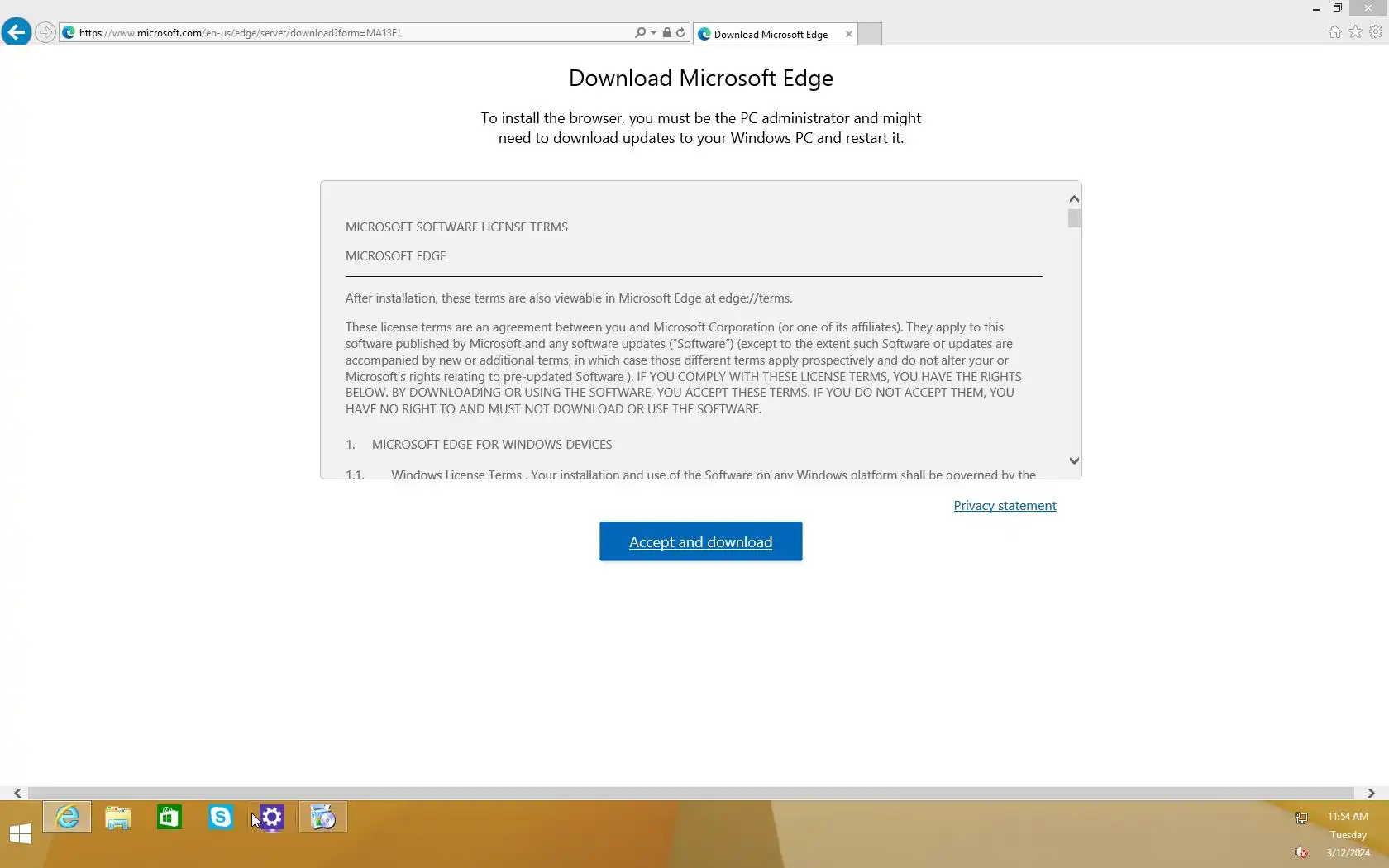Click the license terms scroll down arrow
Viewport: 1389px width, 868px height.
(1074, 461)
